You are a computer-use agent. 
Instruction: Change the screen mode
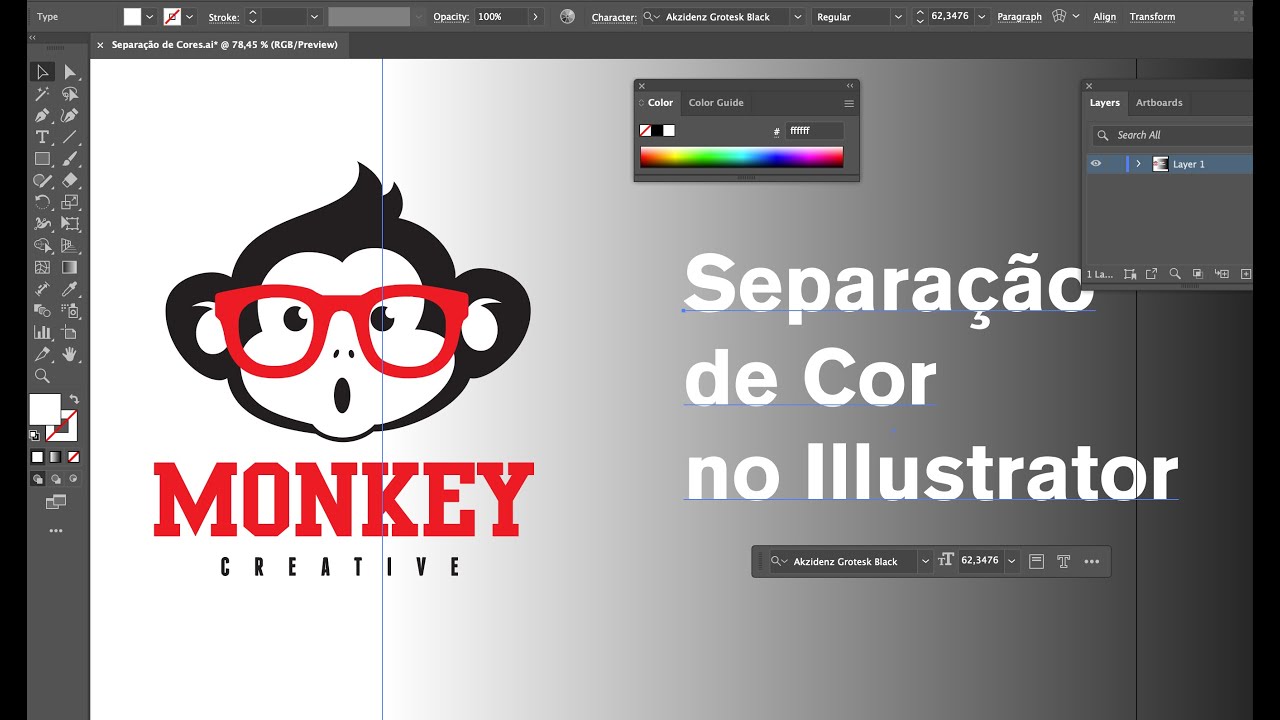point(55,502)
